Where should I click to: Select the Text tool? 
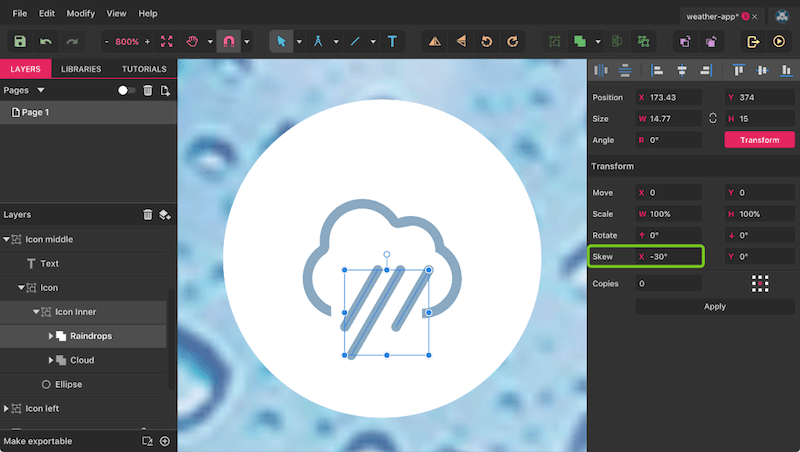pyautogui.click(x=392, y=41)
